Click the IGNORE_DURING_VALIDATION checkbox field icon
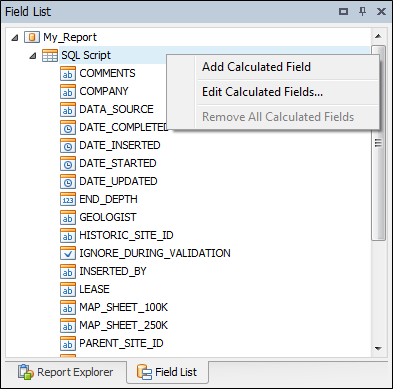393x389 pixels. point(68,253)
